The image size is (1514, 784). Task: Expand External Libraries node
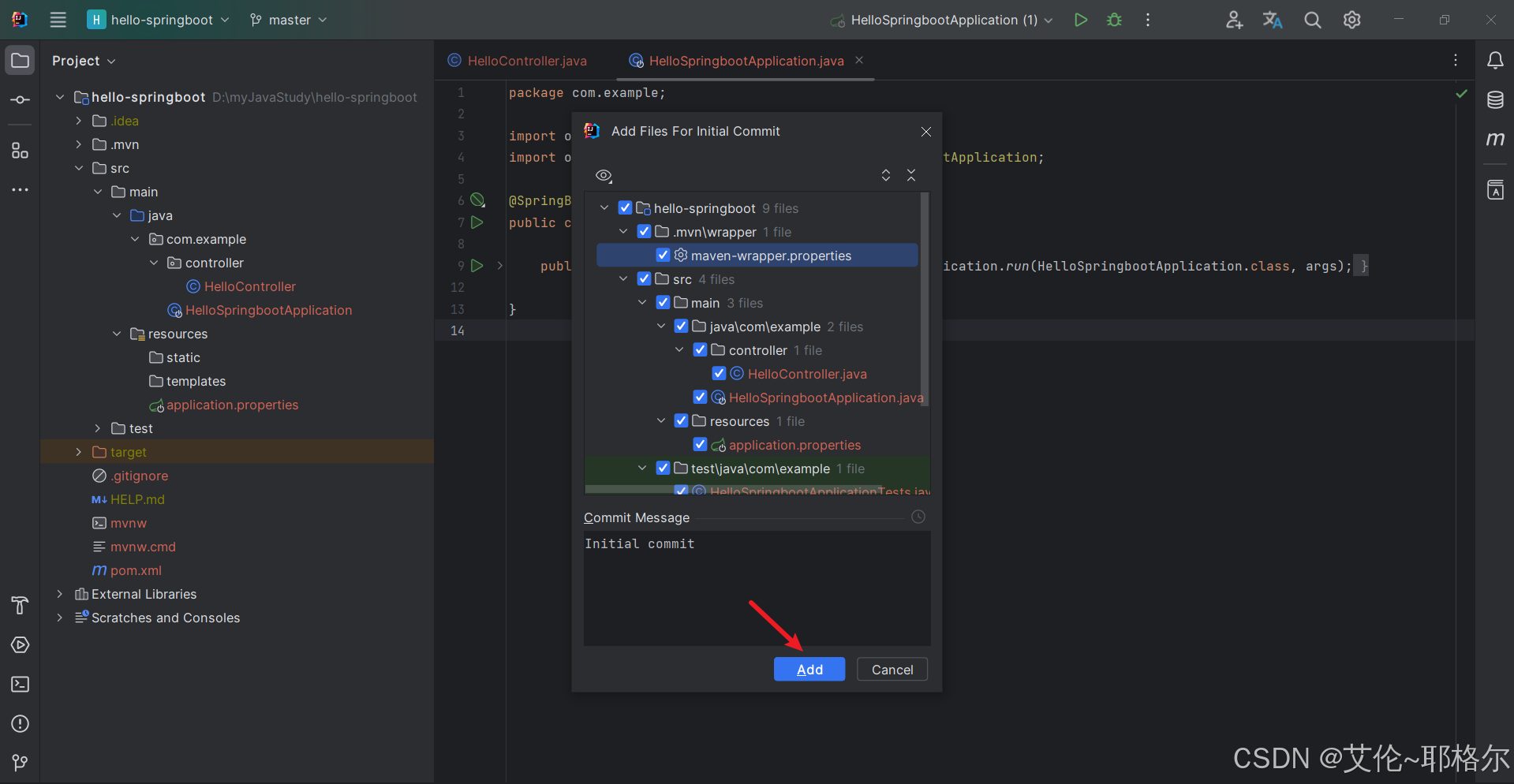click(x=60, y=594)
